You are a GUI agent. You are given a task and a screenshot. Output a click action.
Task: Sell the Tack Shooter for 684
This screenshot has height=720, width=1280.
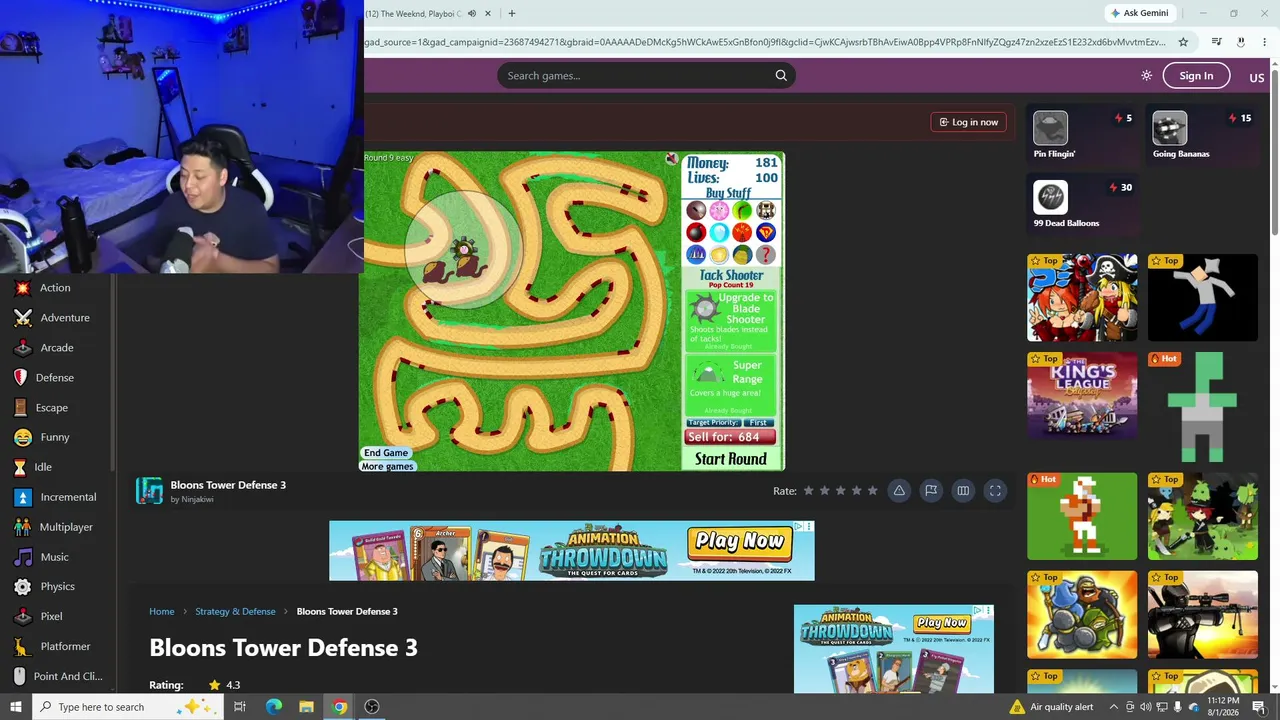pyautogui.click(x=731, y=437)
